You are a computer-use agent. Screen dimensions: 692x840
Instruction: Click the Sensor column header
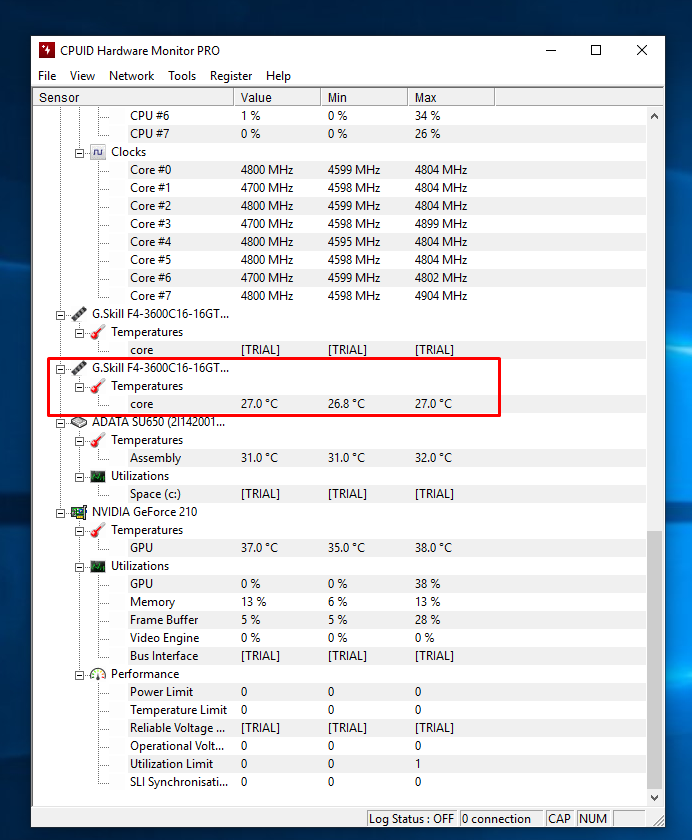point(133,98)
